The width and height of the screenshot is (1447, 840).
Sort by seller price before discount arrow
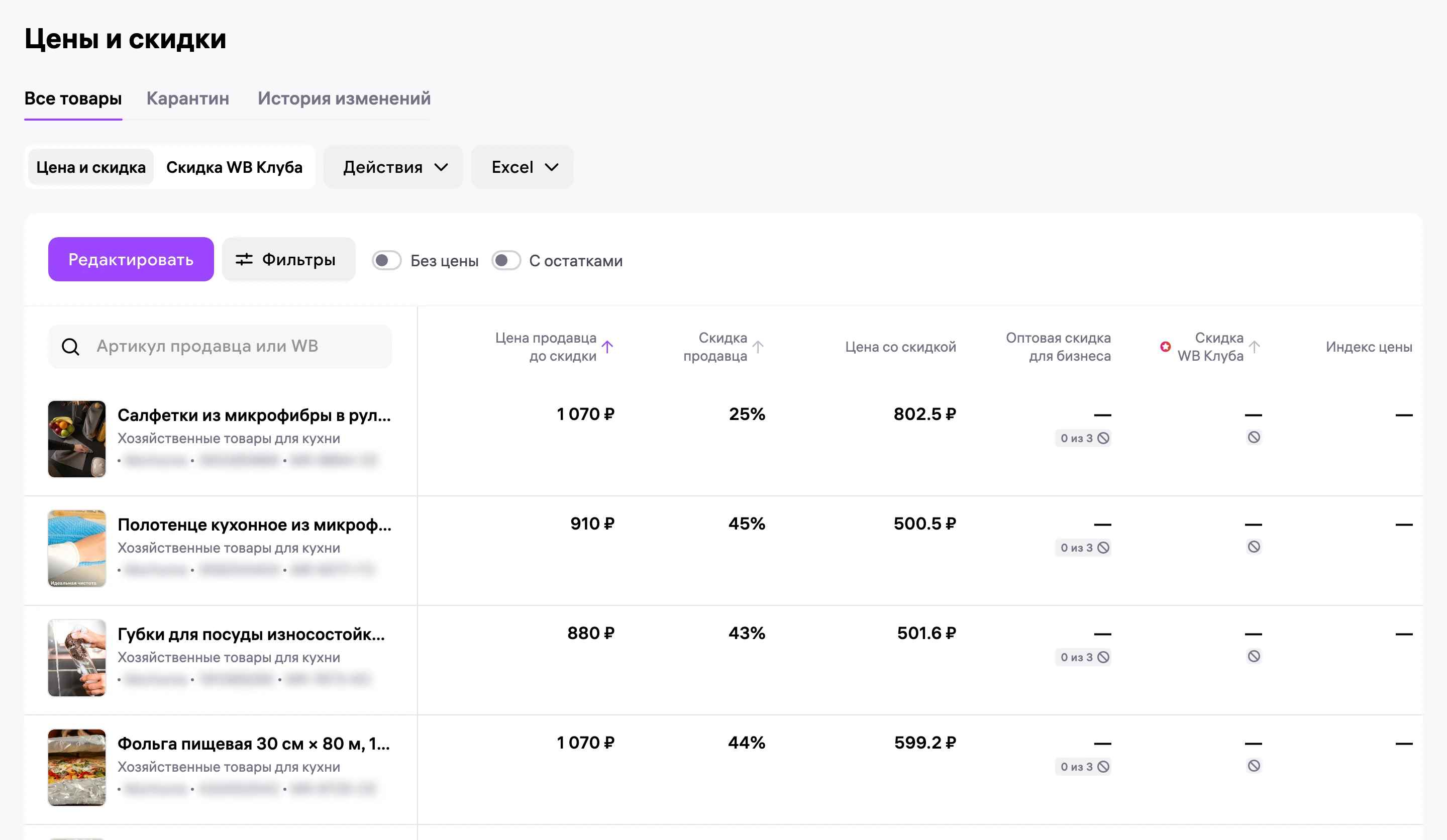pyautogui.click(x=607, y=346)
